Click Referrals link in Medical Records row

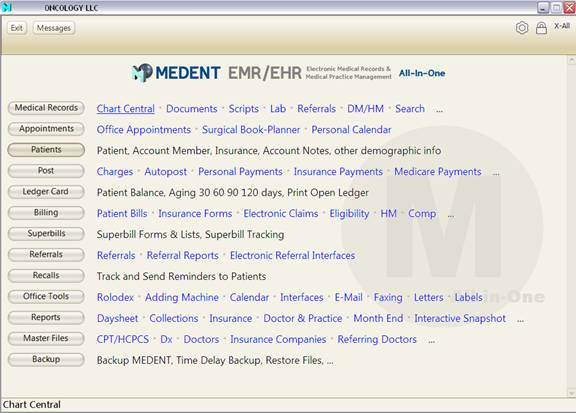(316, 109)
